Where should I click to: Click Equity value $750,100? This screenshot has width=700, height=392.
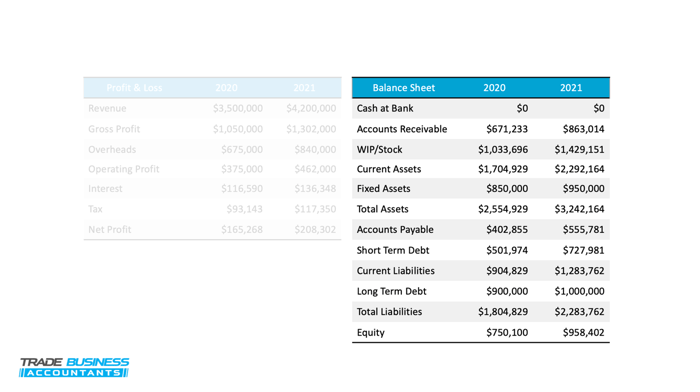pyautogui.click(x=507, y=333)
